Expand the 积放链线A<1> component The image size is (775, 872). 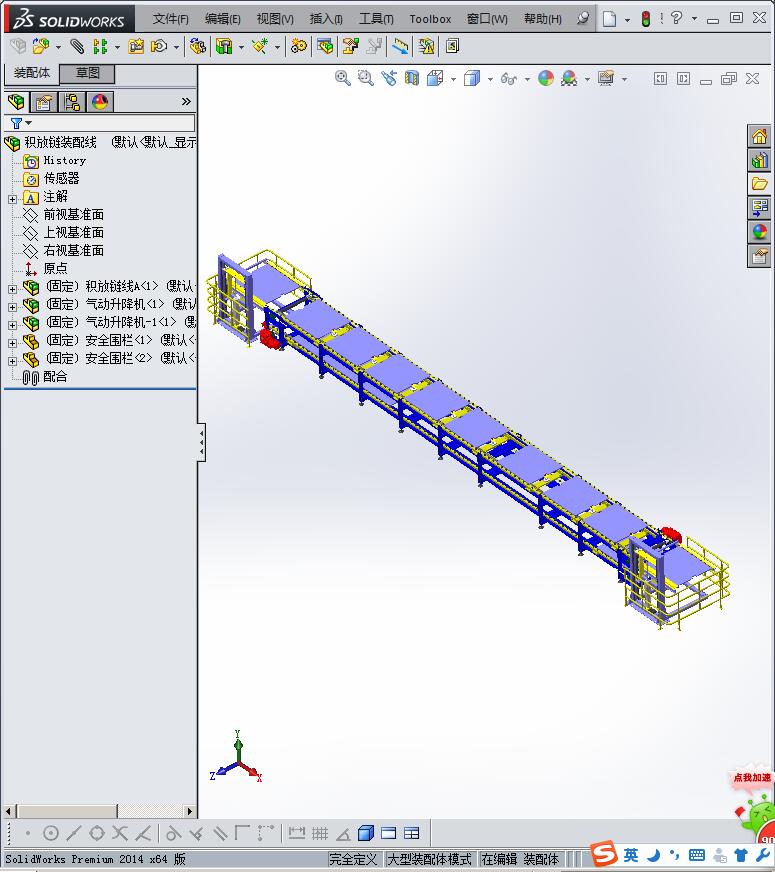[12, 289]
